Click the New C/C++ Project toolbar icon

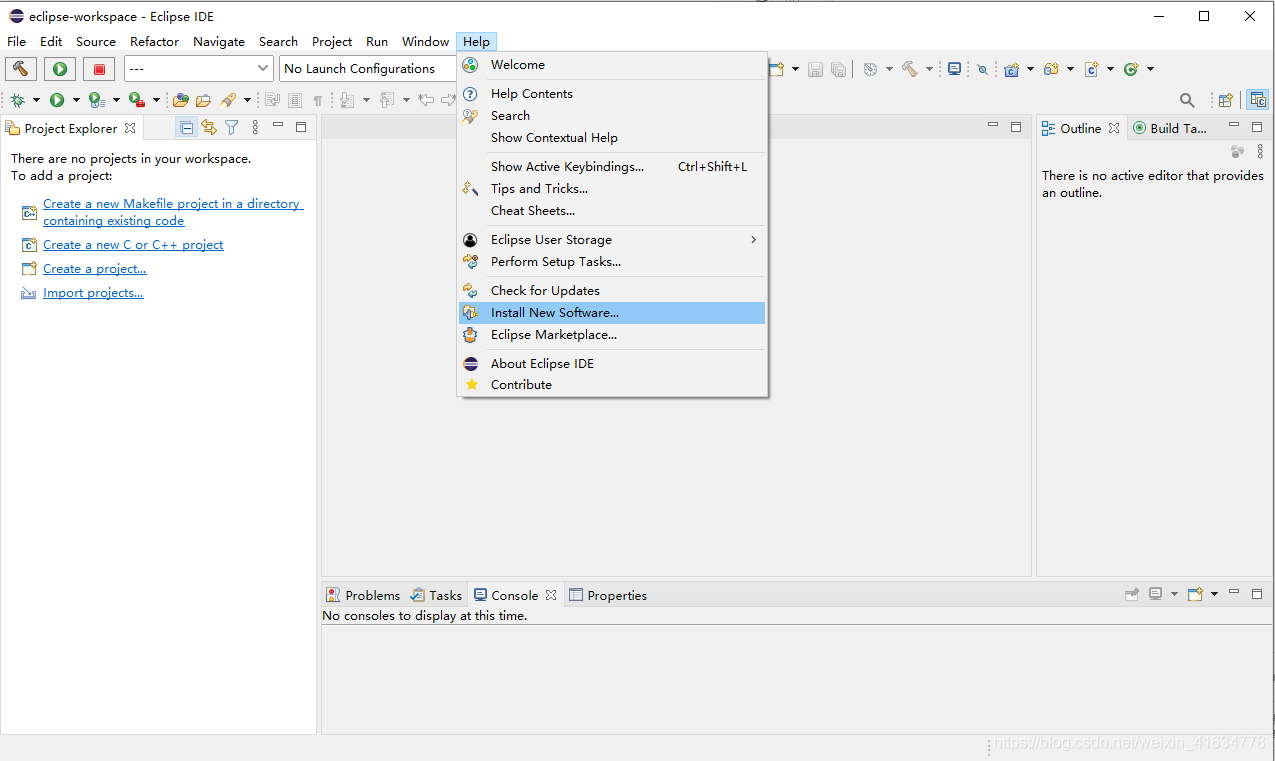pyautogui.click(x=1011, y=69)
